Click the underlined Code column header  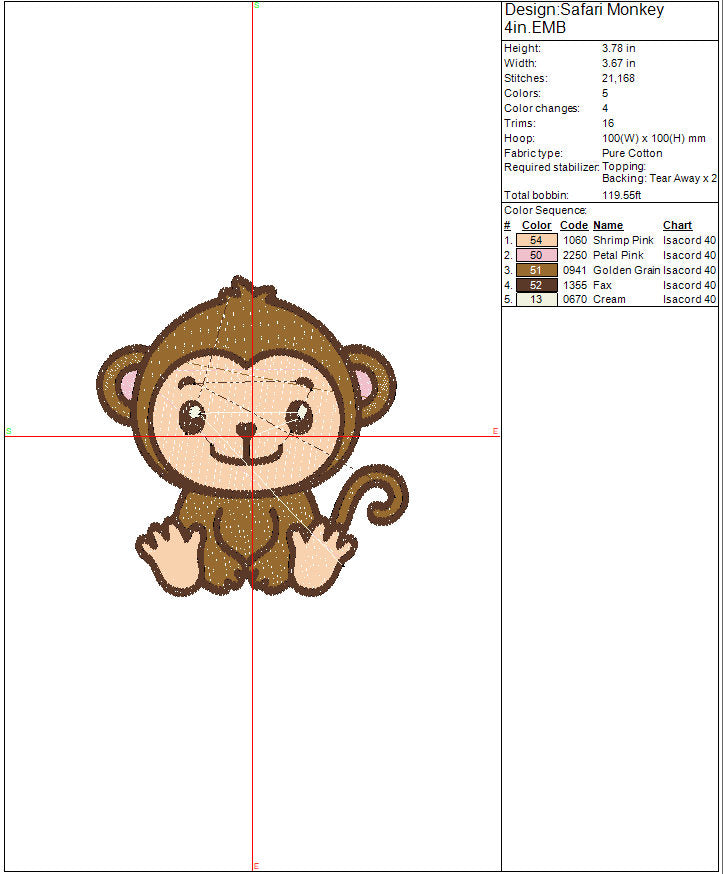coord(573,226)
